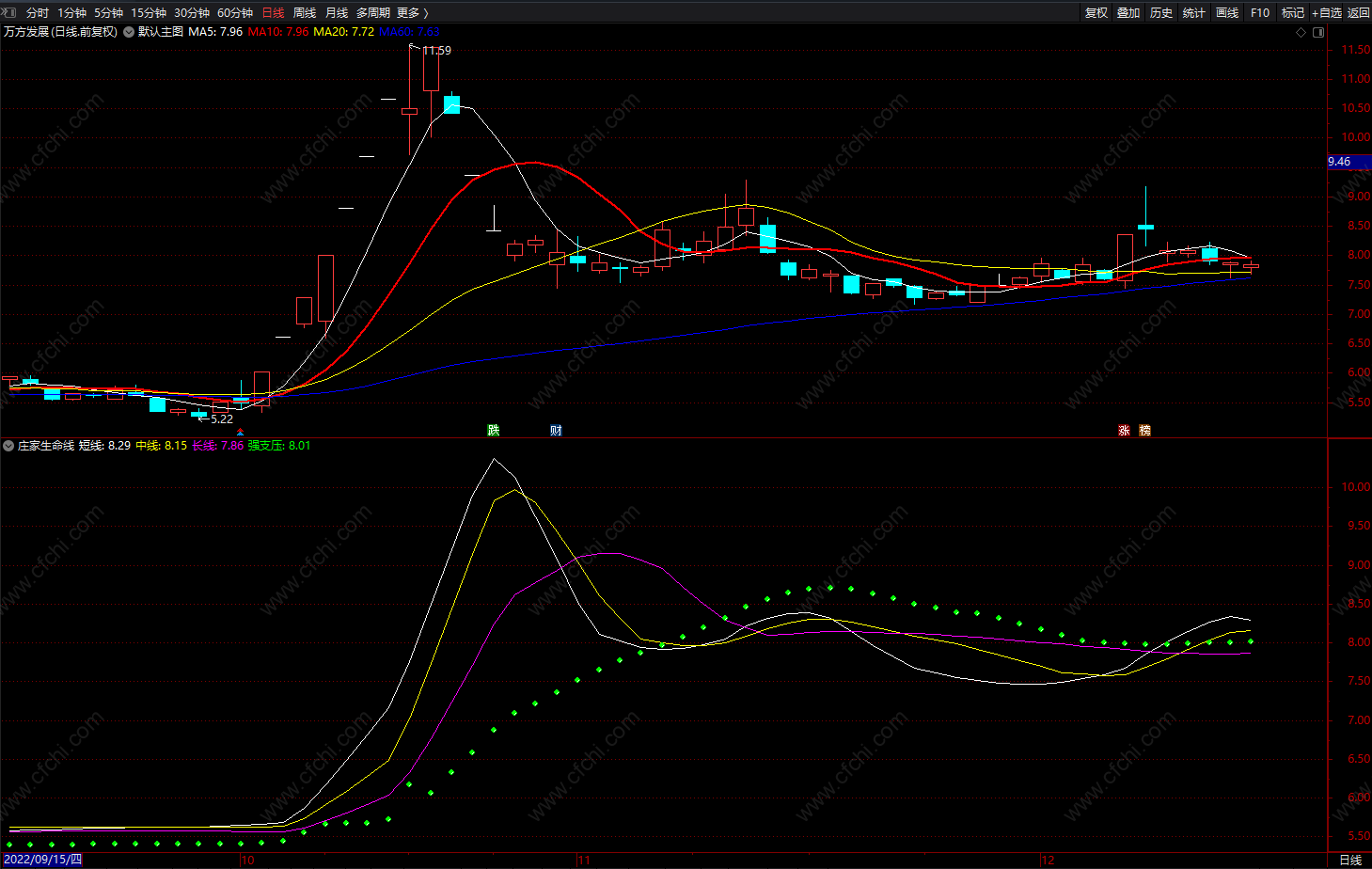Expand the 庄家生命线 indicator dropdown
1372x869 pixels.
(8, 446)
